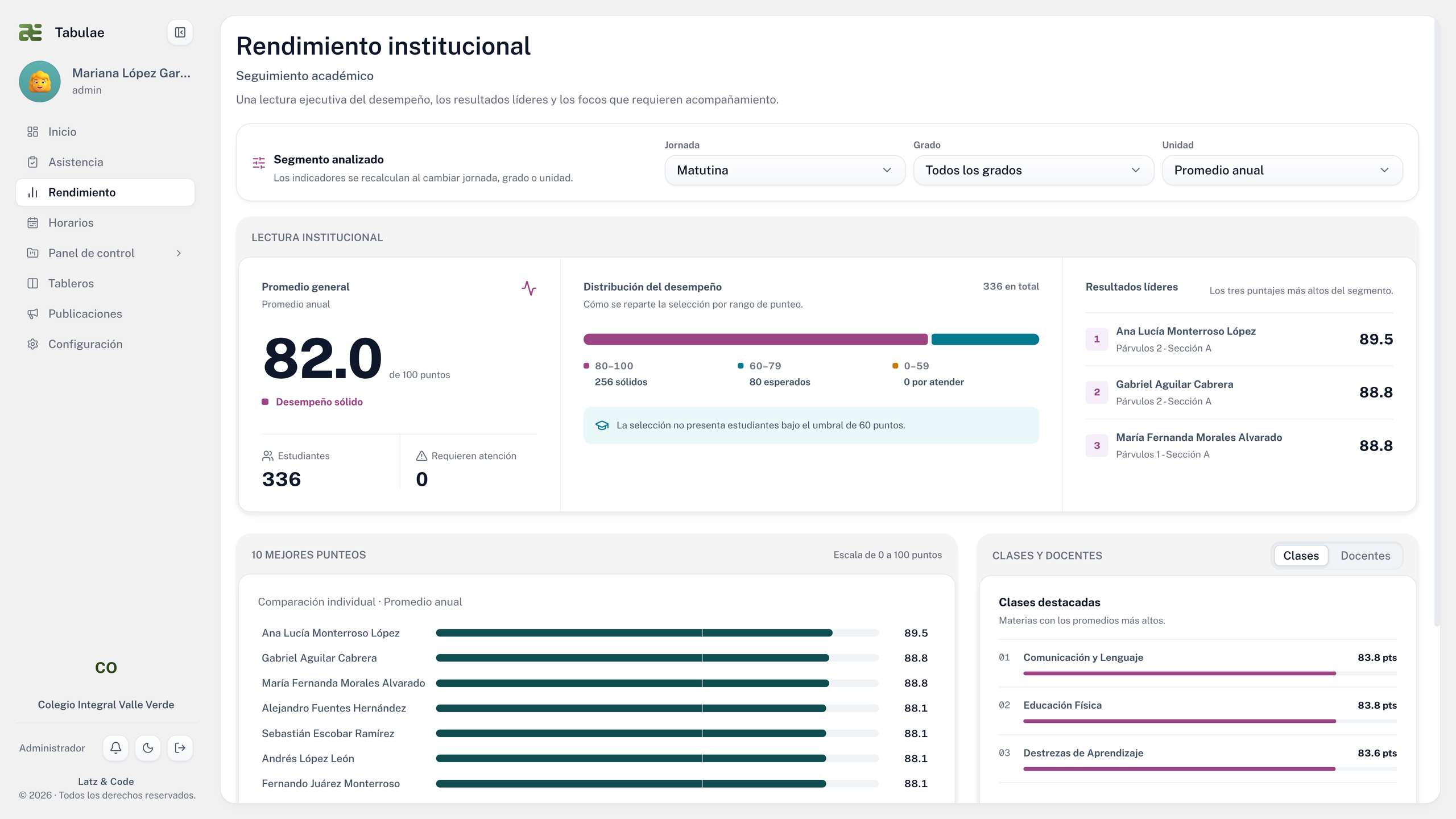This screenshot has height=819, width=1456.
Task: Select leader Gabriel Aguilar Cabrera row
Action: coord(1239,392)
